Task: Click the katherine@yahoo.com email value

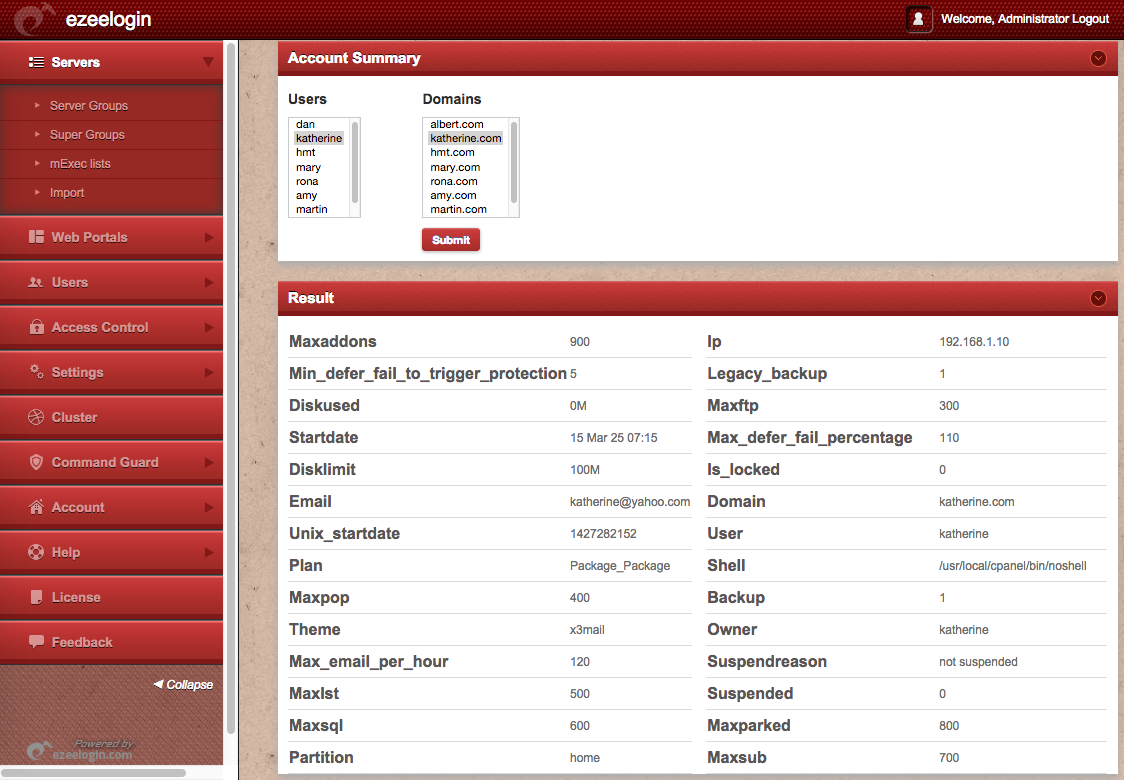Action: click(630, 502)
